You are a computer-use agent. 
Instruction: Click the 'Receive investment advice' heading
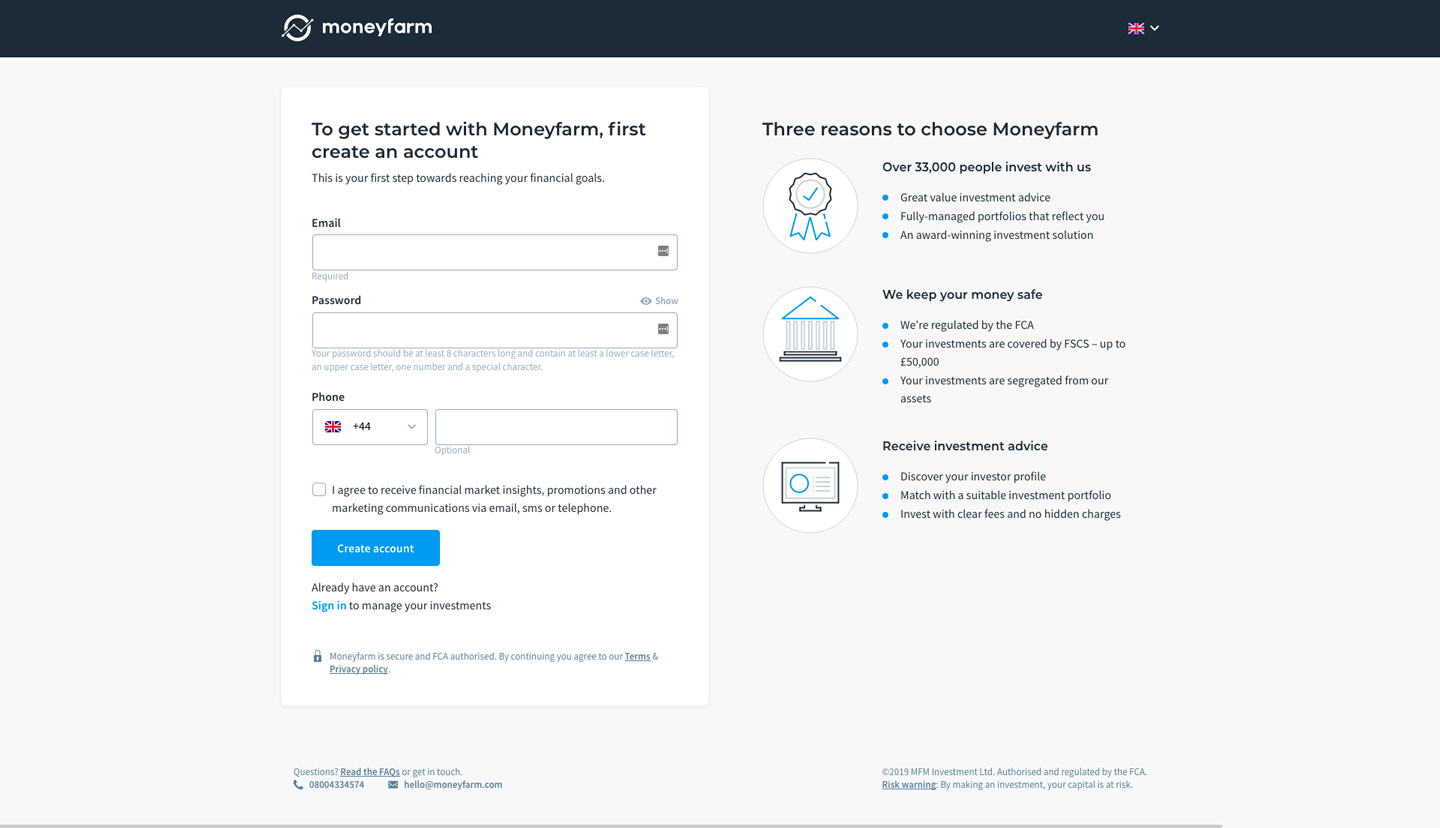965,446
